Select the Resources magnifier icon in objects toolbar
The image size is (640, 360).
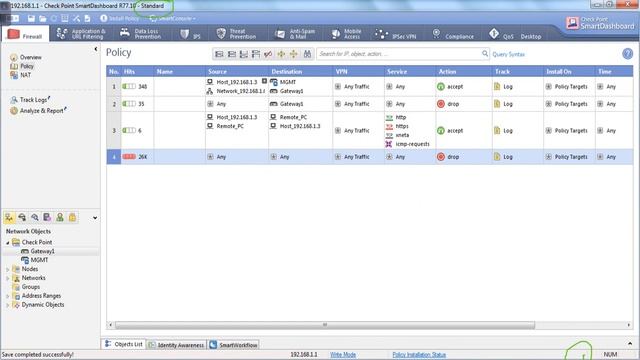click(x=35, y=218)
